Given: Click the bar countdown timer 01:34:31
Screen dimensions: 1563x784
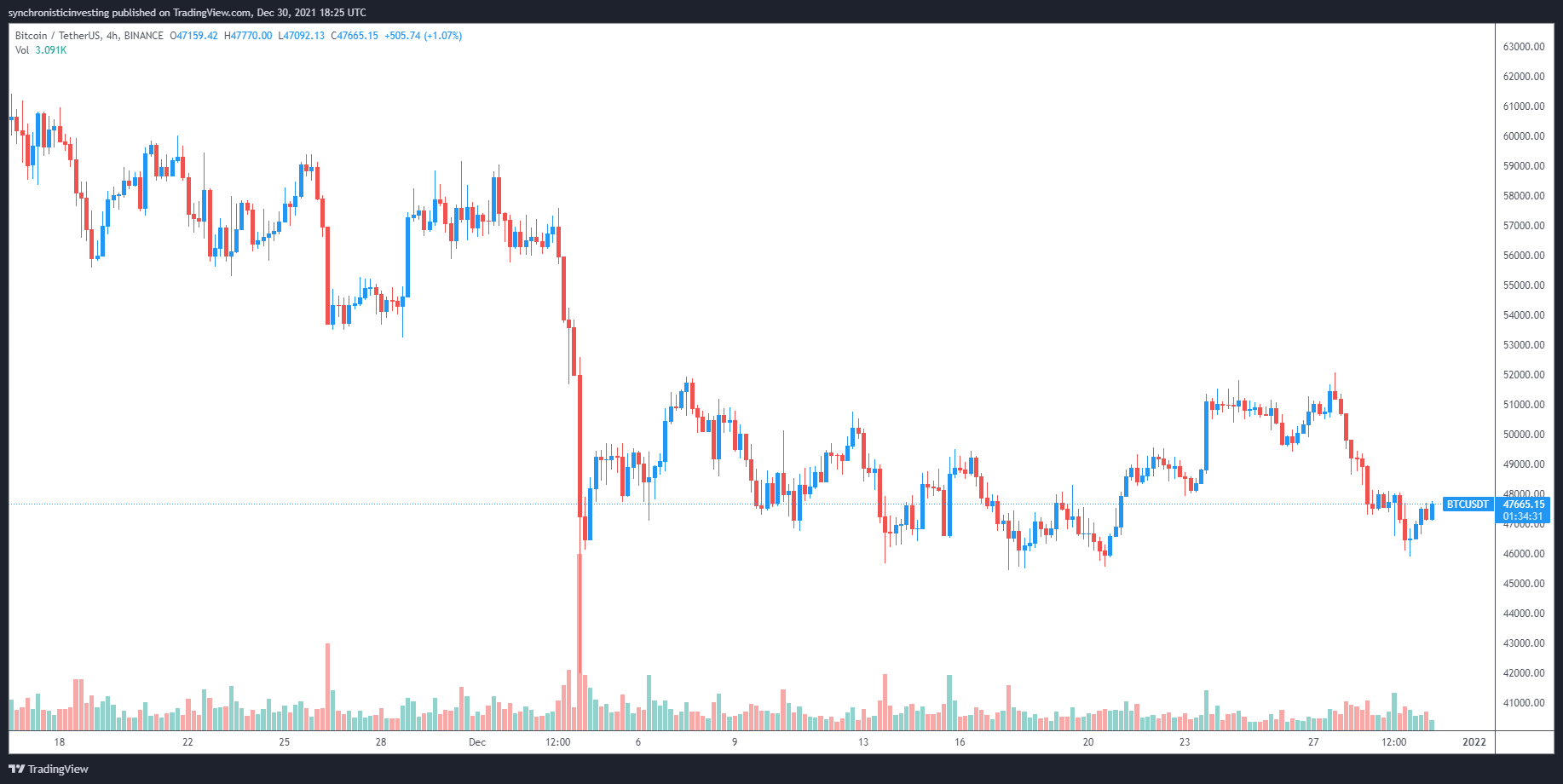Looking at the screenshot, I should 1523,516.
